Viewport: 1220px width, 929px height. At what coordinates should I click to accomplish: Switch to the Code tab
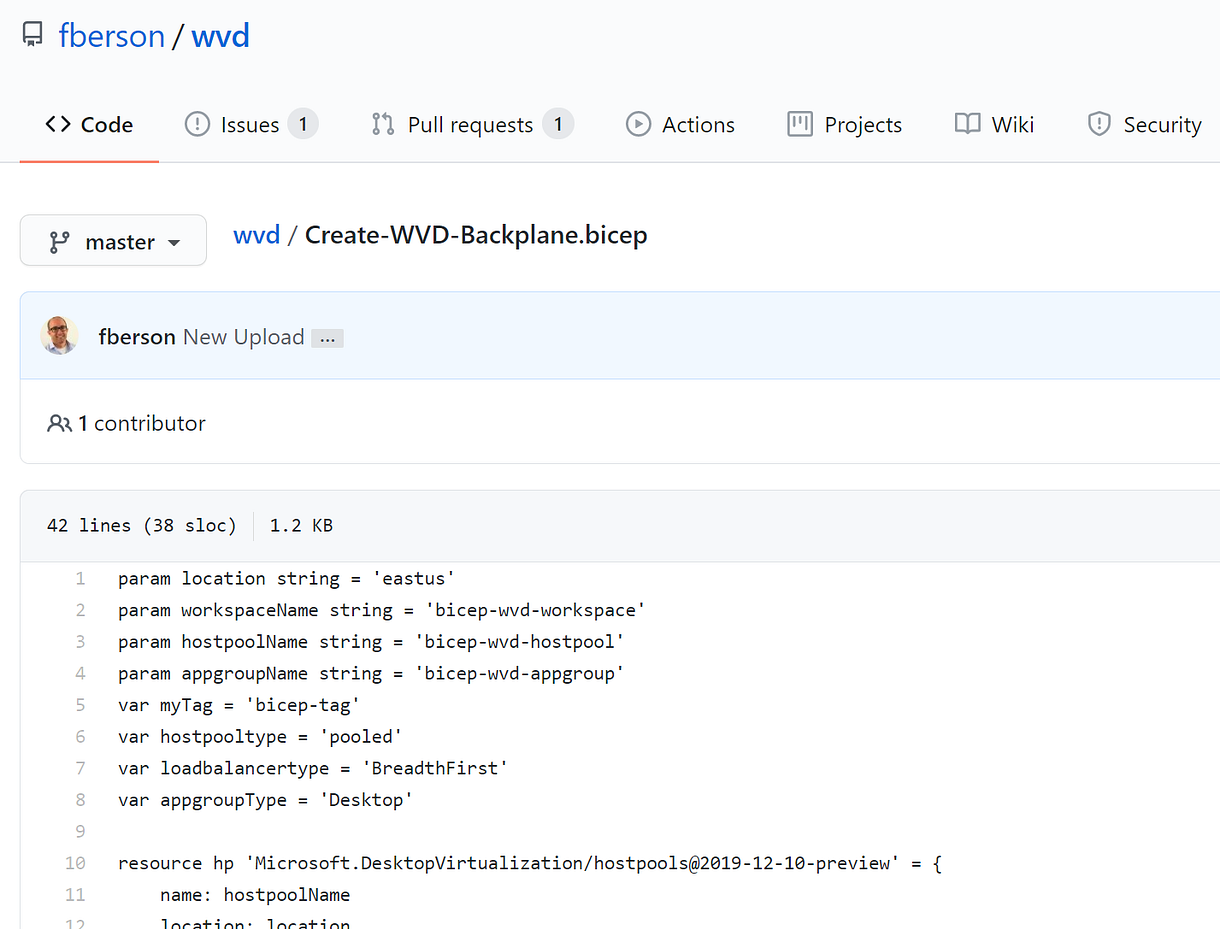(89, 125)
